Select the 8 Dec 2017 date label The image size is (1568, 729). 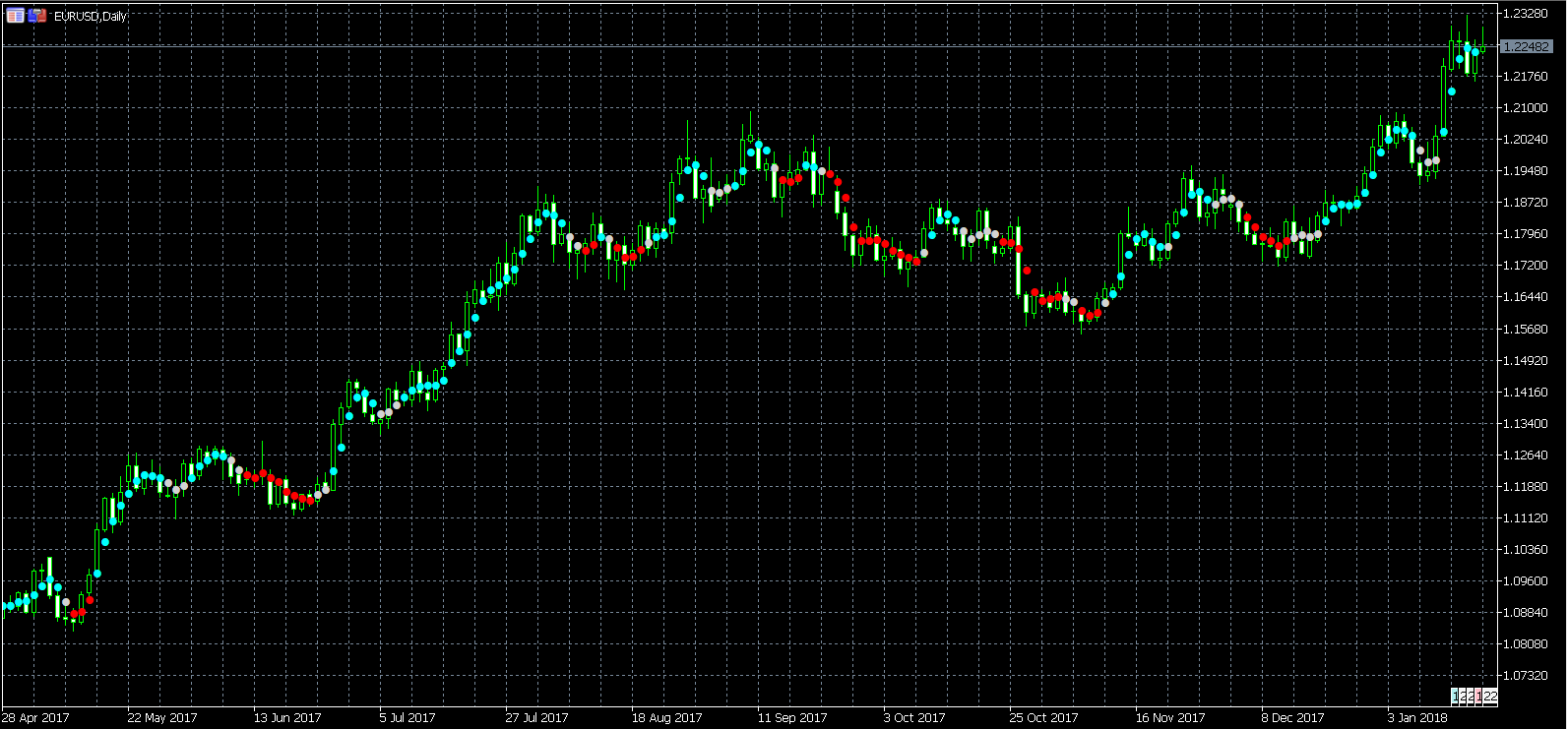[1292, 718]
